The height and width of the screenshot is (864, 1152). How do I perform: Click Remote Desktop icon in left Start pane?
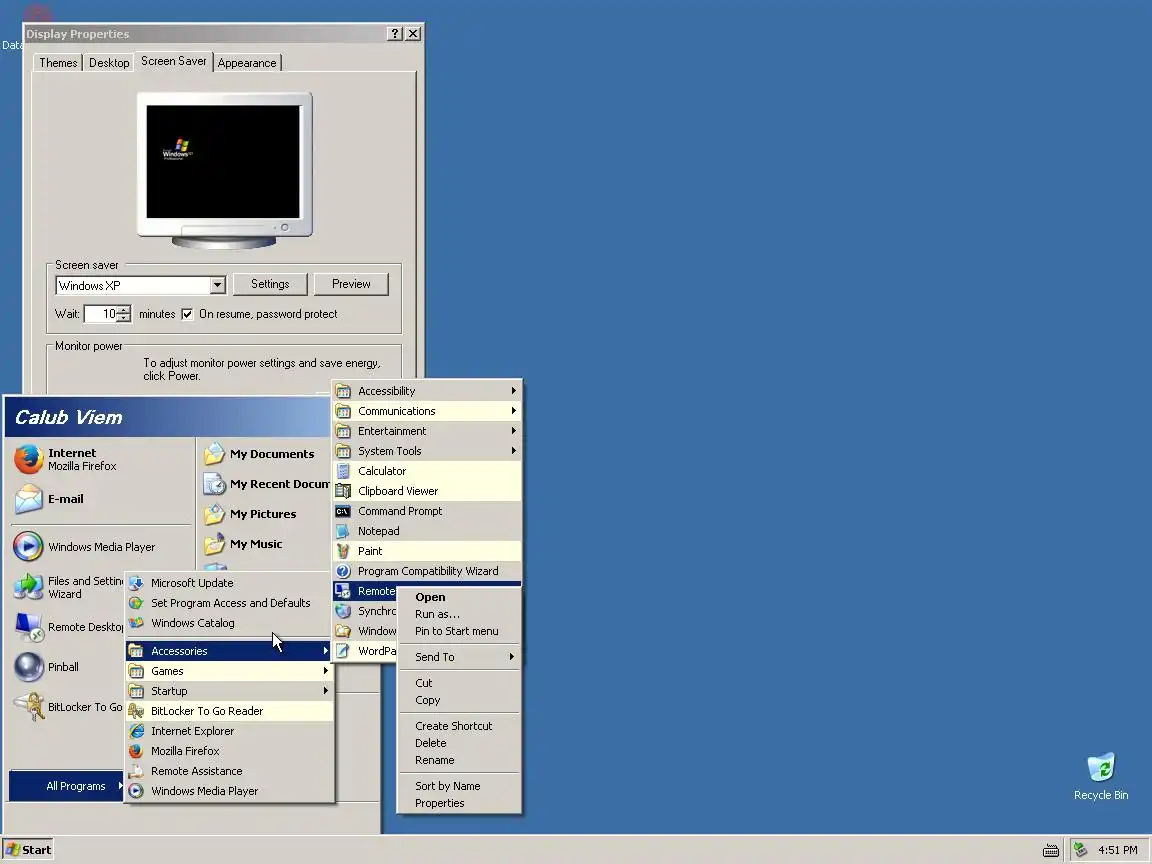(30, 627)
